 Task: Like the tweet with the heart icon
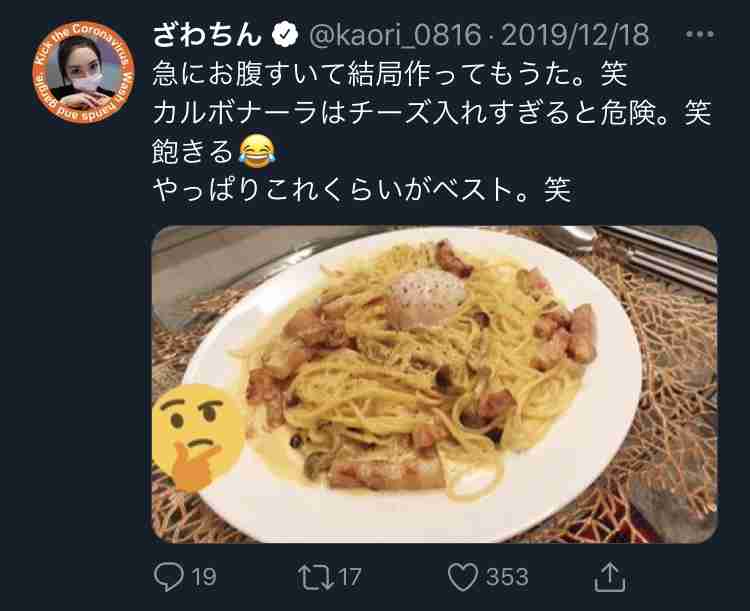463,577
